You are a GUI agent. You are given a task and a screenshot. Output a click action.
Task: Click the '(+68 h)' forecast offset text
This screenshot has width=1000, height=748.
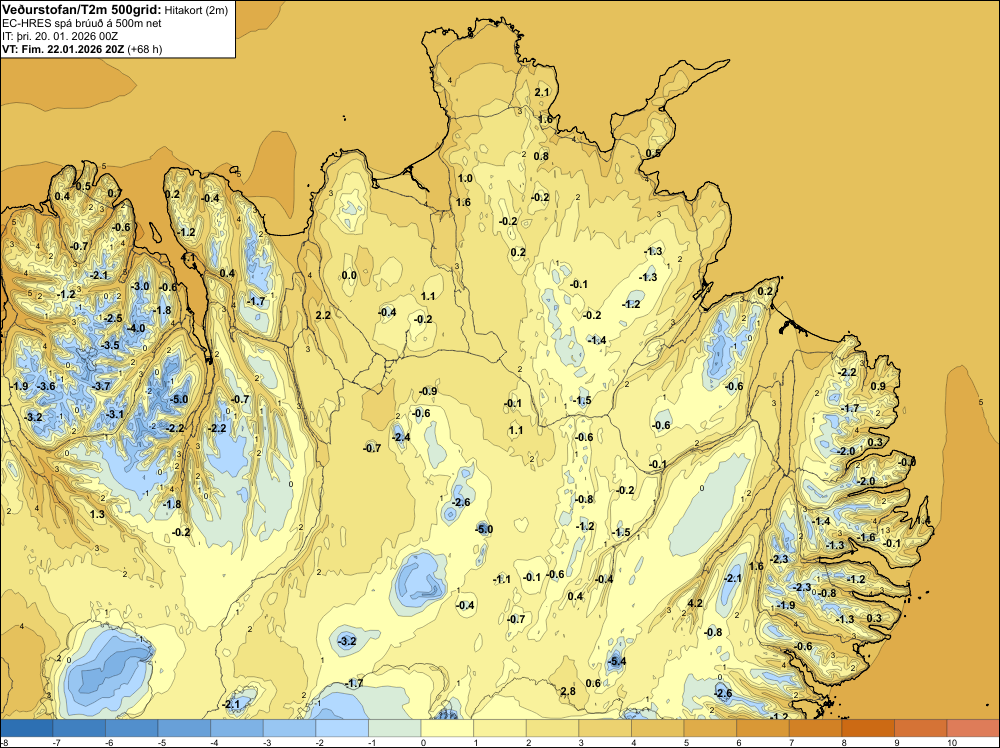(145, 49)
